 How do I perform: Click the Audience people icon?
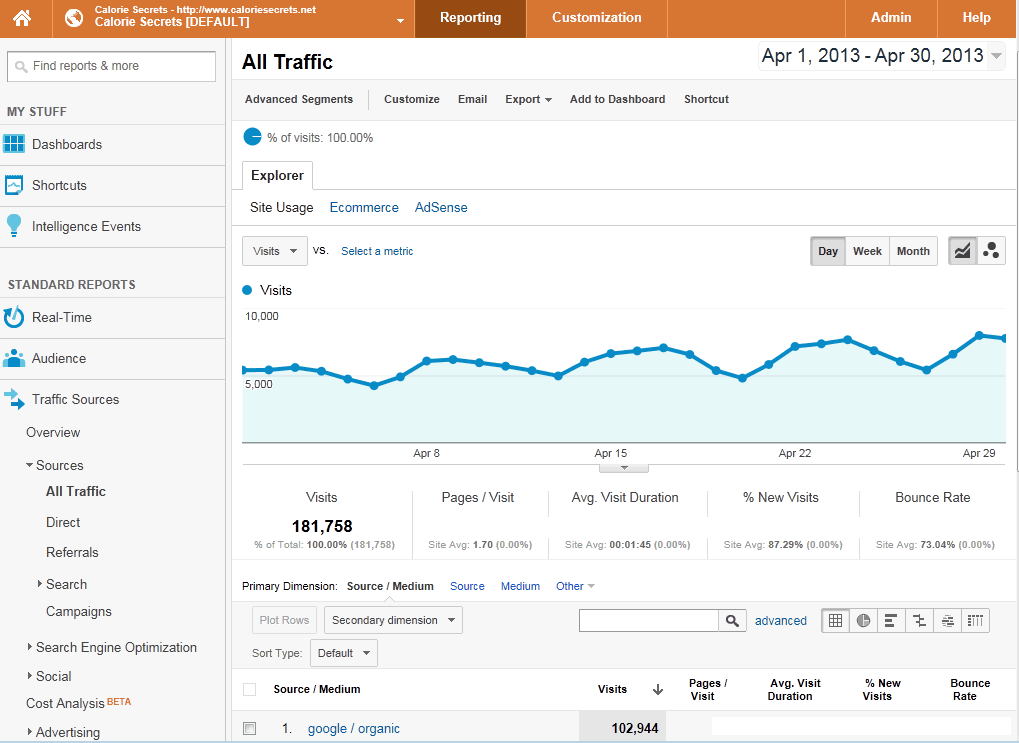[14, 358]
